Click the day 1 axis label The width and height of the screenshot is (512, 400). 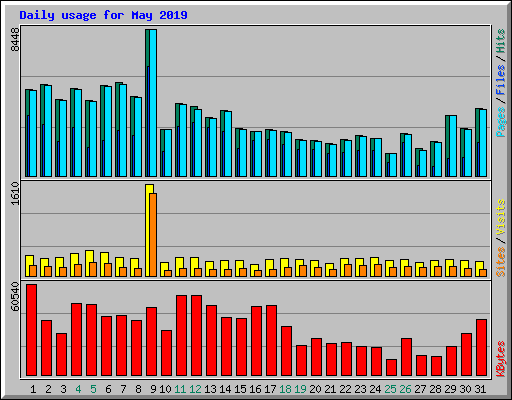(x=33, y=389)
